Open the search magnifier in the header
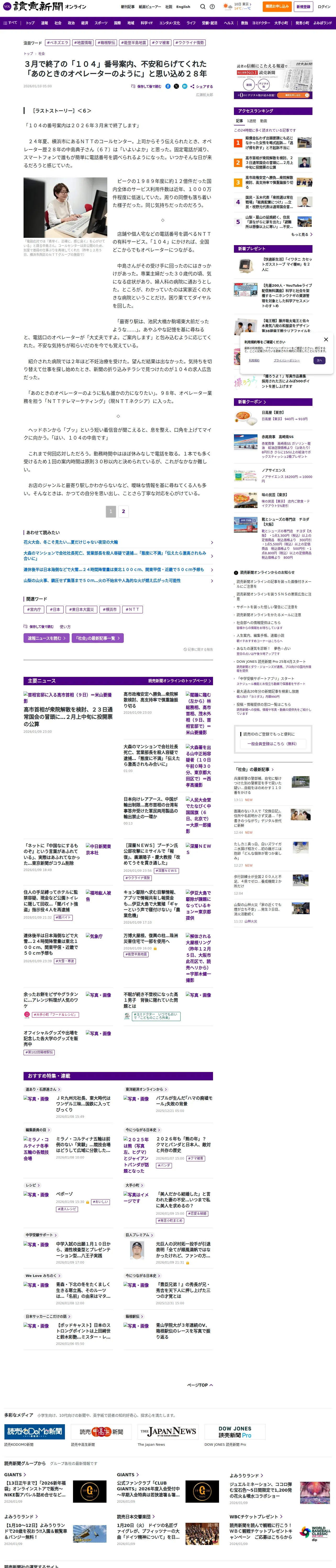This screenshot has width=336, height=1568. point(203,7)
